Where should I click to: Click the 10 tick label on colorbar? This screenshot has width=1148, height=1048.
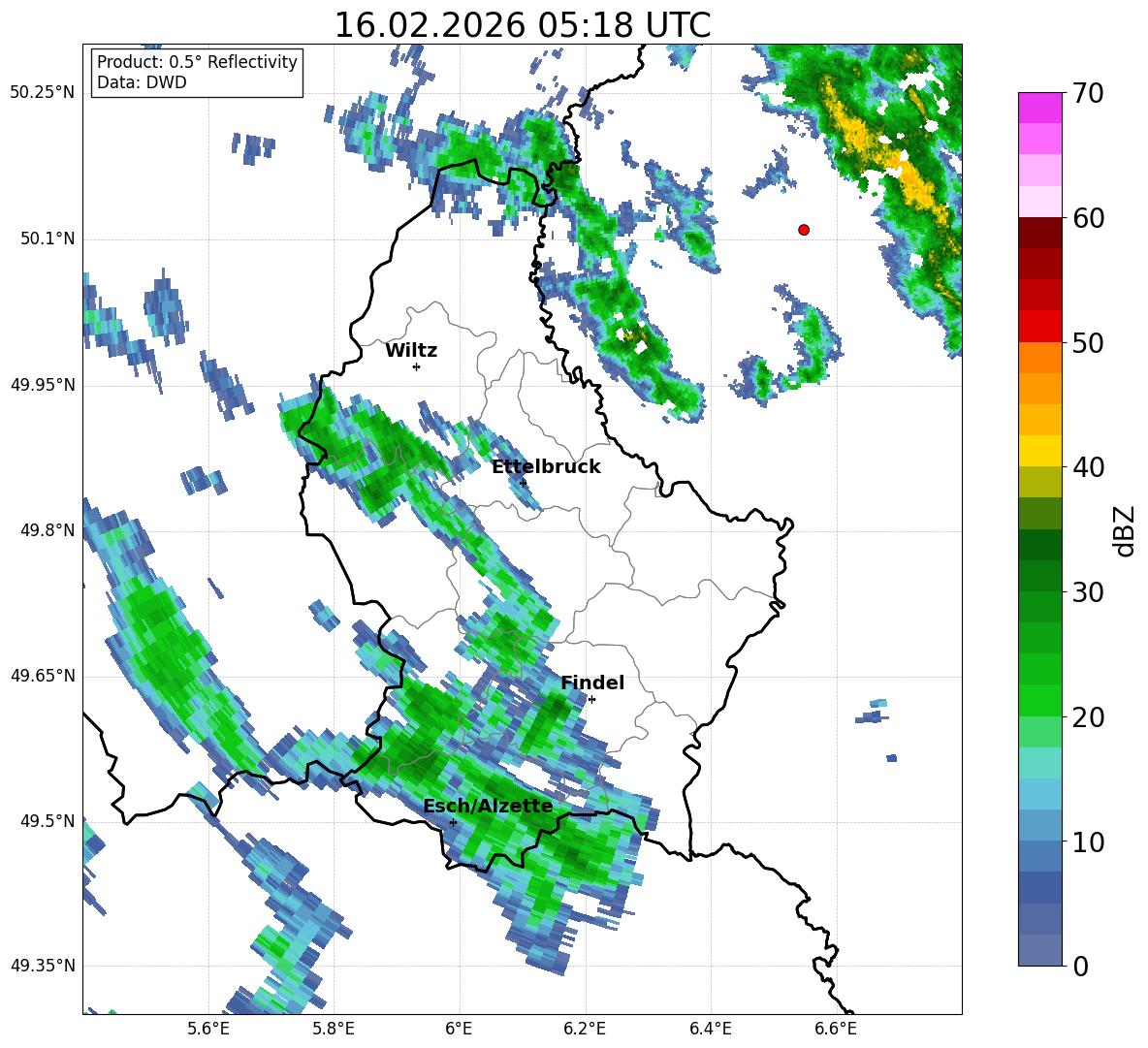pyautogui.click(x=1088, y=842)
